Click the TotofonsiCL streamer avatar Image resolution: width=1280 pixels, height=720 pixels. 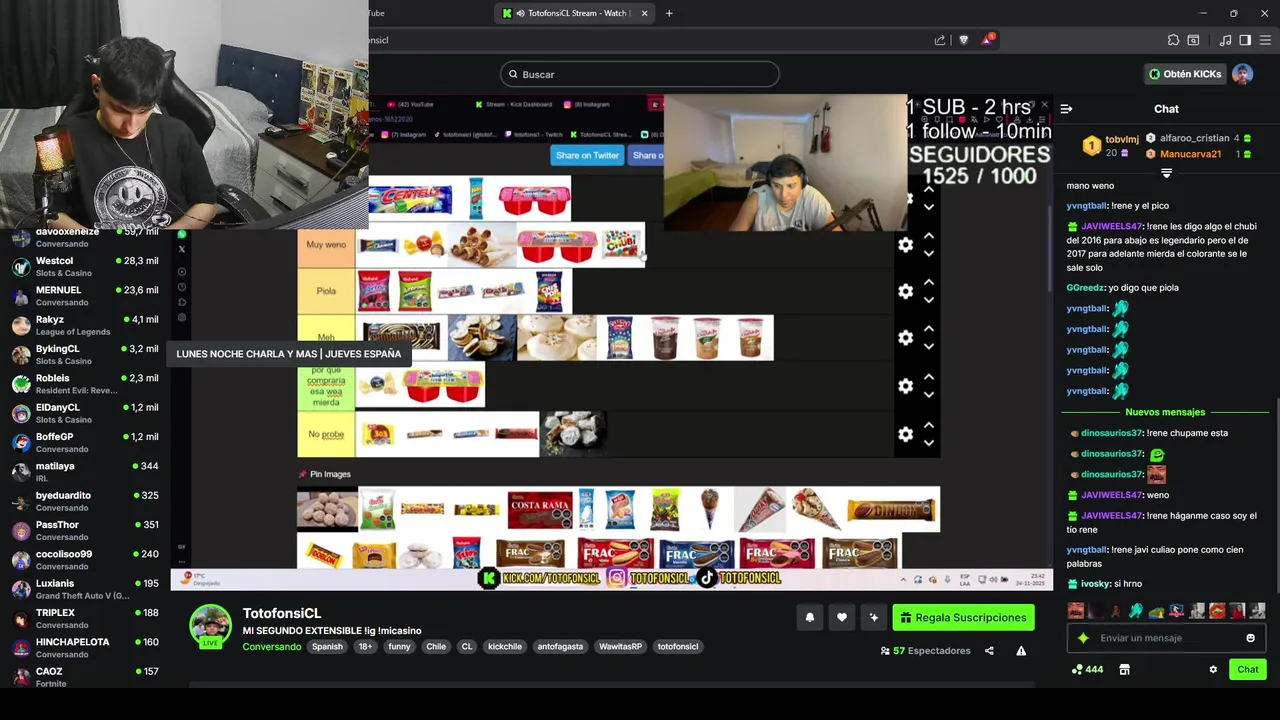(211, 627)
